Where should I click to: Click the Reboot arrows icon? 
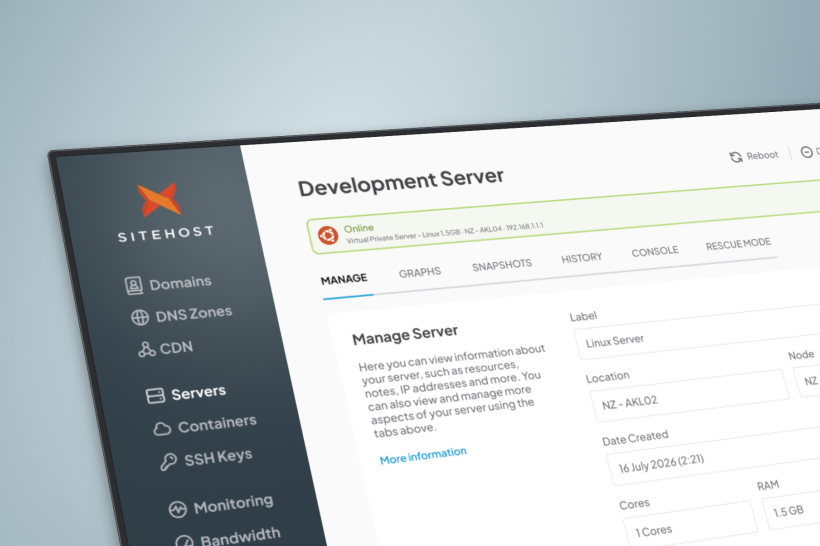736,157
